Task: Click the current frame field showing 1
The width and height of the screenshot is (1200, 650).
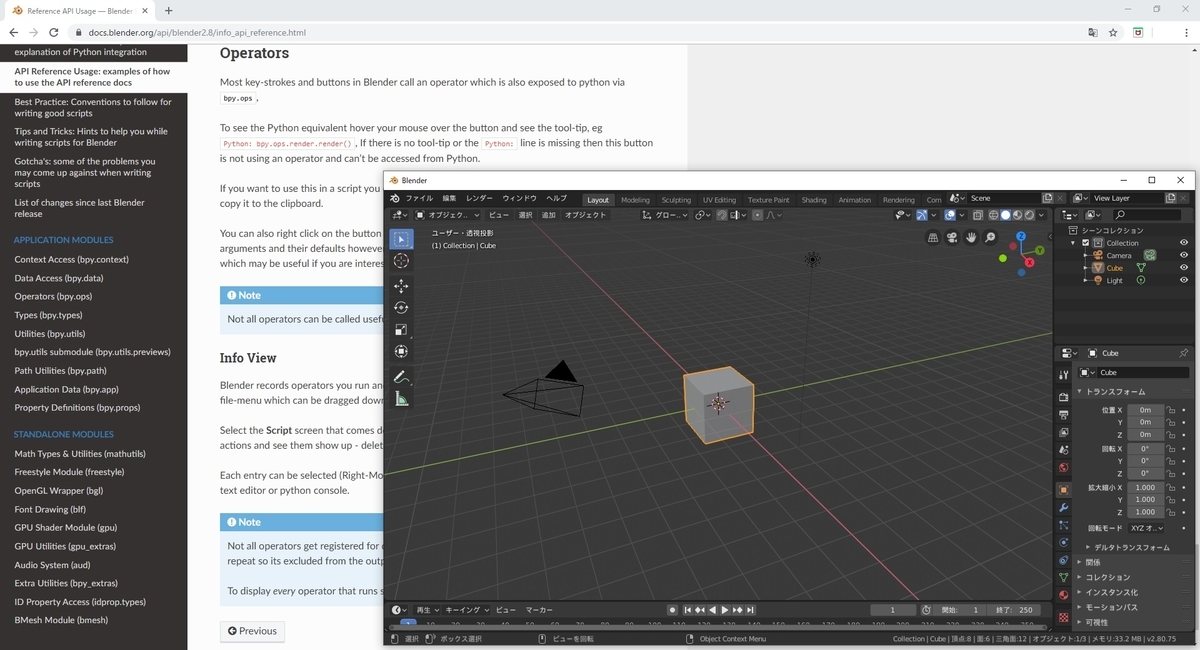Action: [x=893, y=610]
